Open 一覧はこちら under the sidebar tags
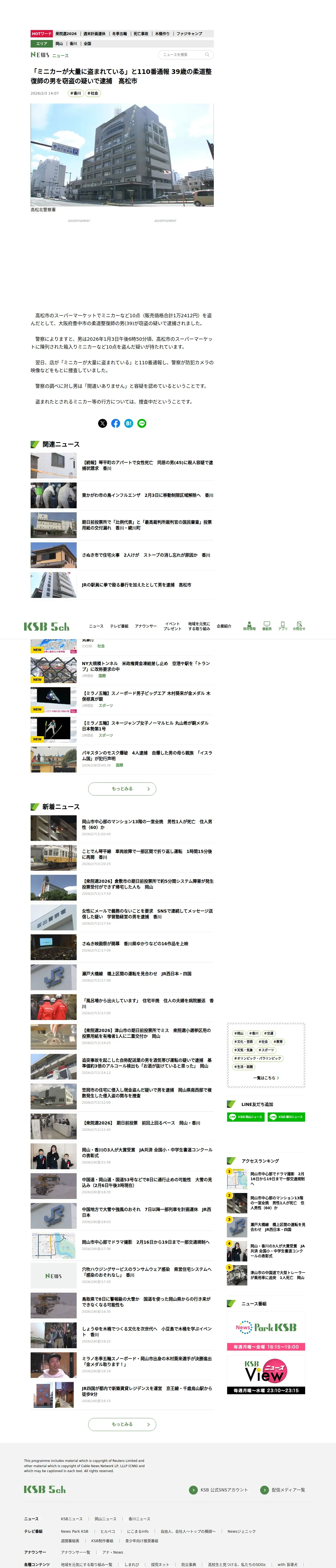The width and height of the screenshot is (336, 1568). [266, 1077]
